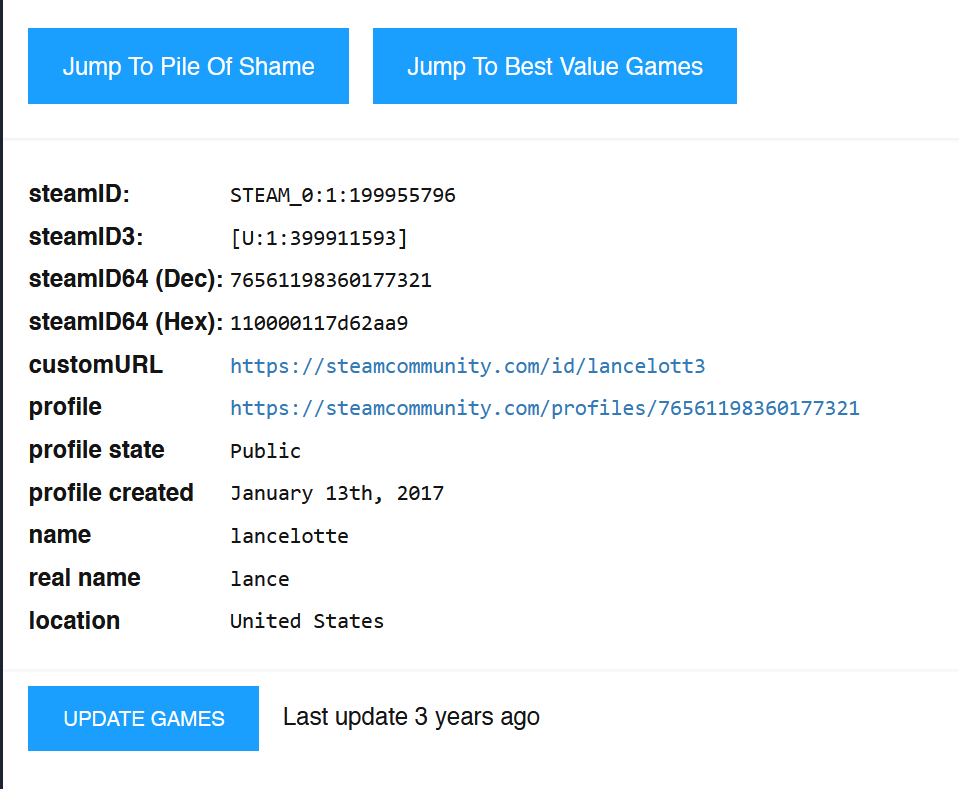Viewport: 959px width, 789px height.
Task: Click the UPDATE GAMES button
Action: (x=143, y=718)
